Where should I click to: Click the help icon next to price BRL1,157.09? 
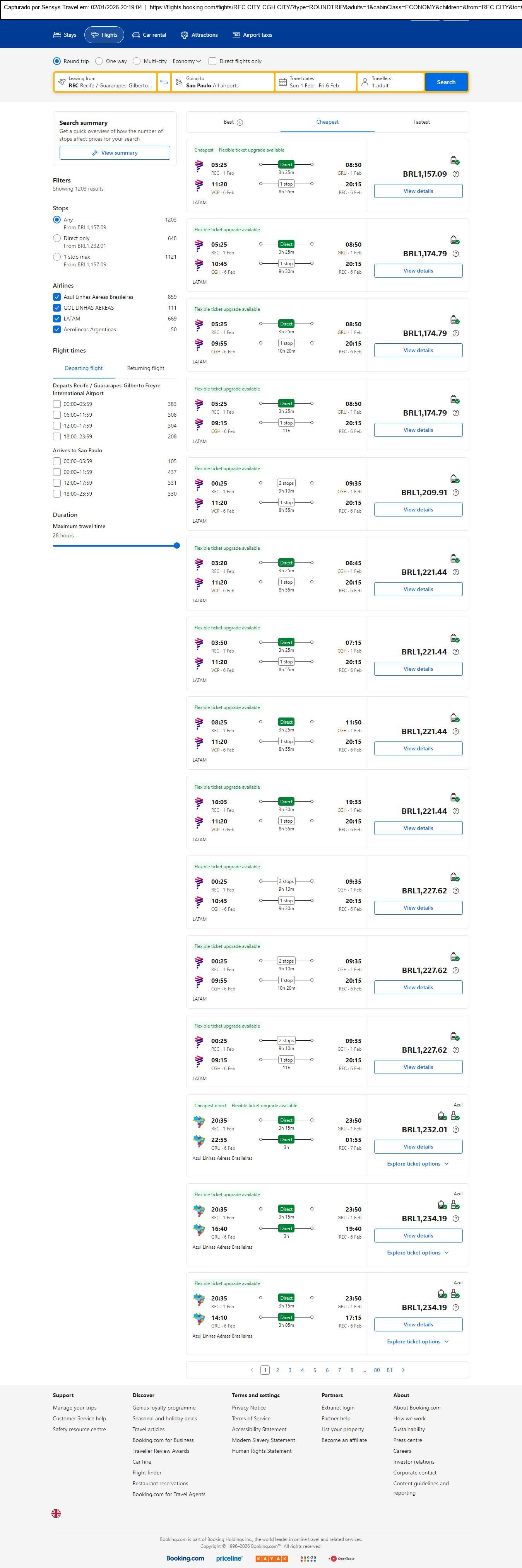pyautogui.click(x=455, y=174)
